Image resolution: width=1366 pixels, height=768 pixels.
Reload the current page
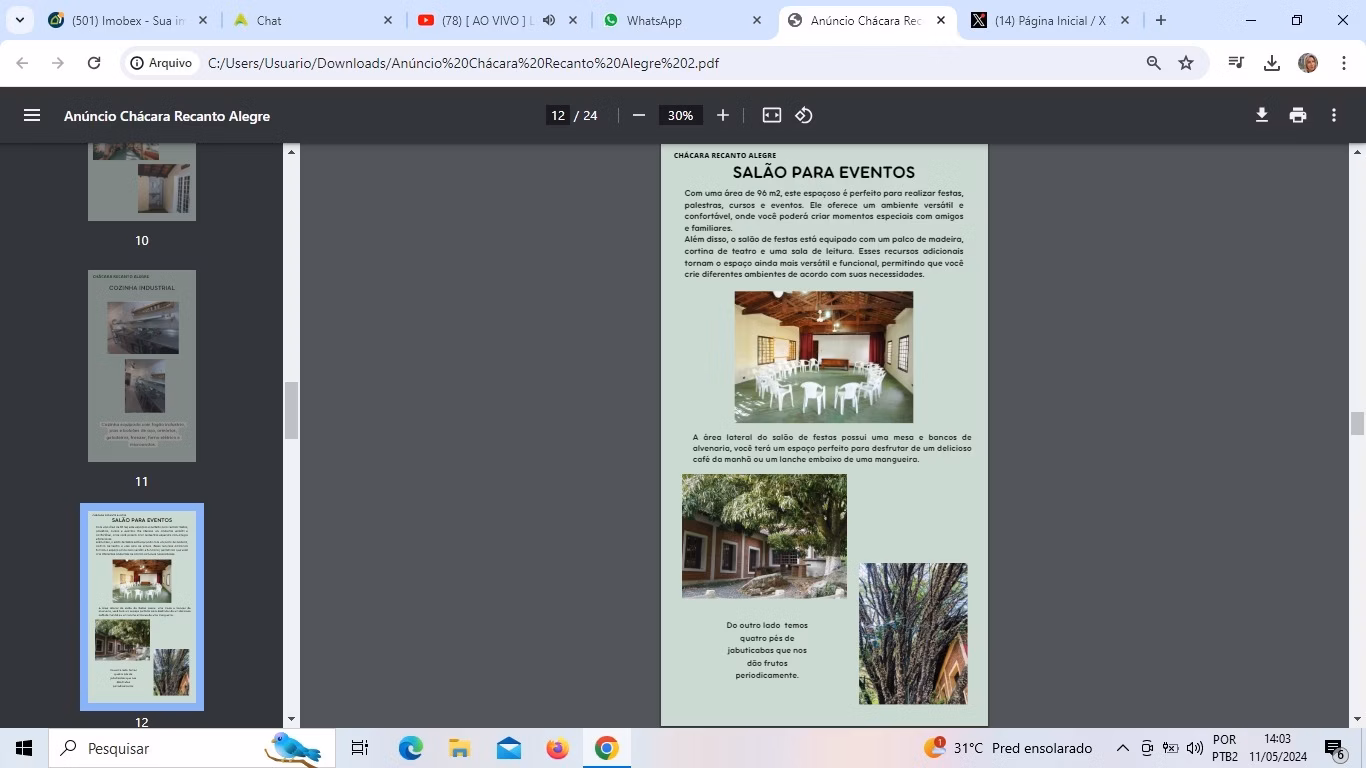(94, 63)
